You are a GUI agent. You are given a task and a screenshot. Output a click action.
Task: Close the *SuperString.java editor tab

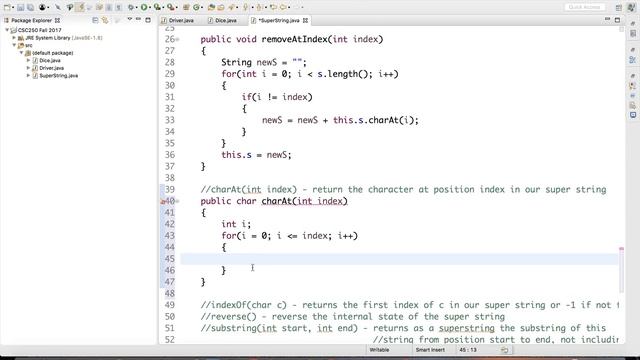click(x=305, y=20)
